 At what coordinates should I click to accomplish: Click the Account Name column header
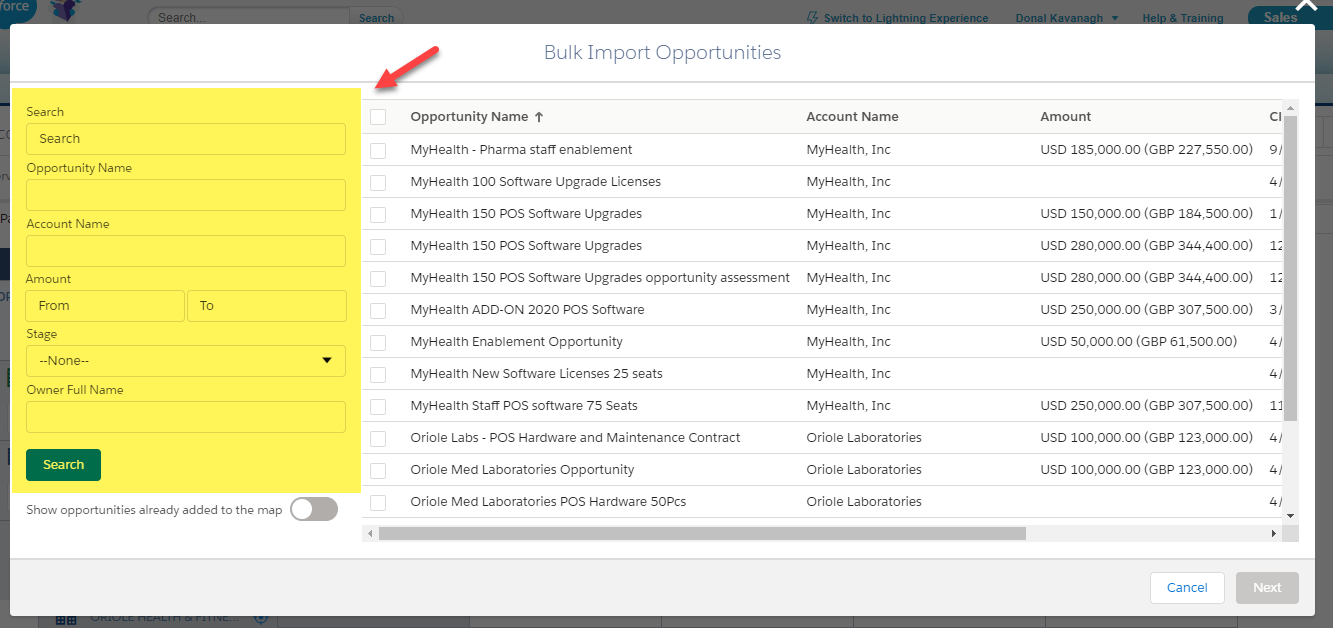pyautogui.click(x=852, y=117)
